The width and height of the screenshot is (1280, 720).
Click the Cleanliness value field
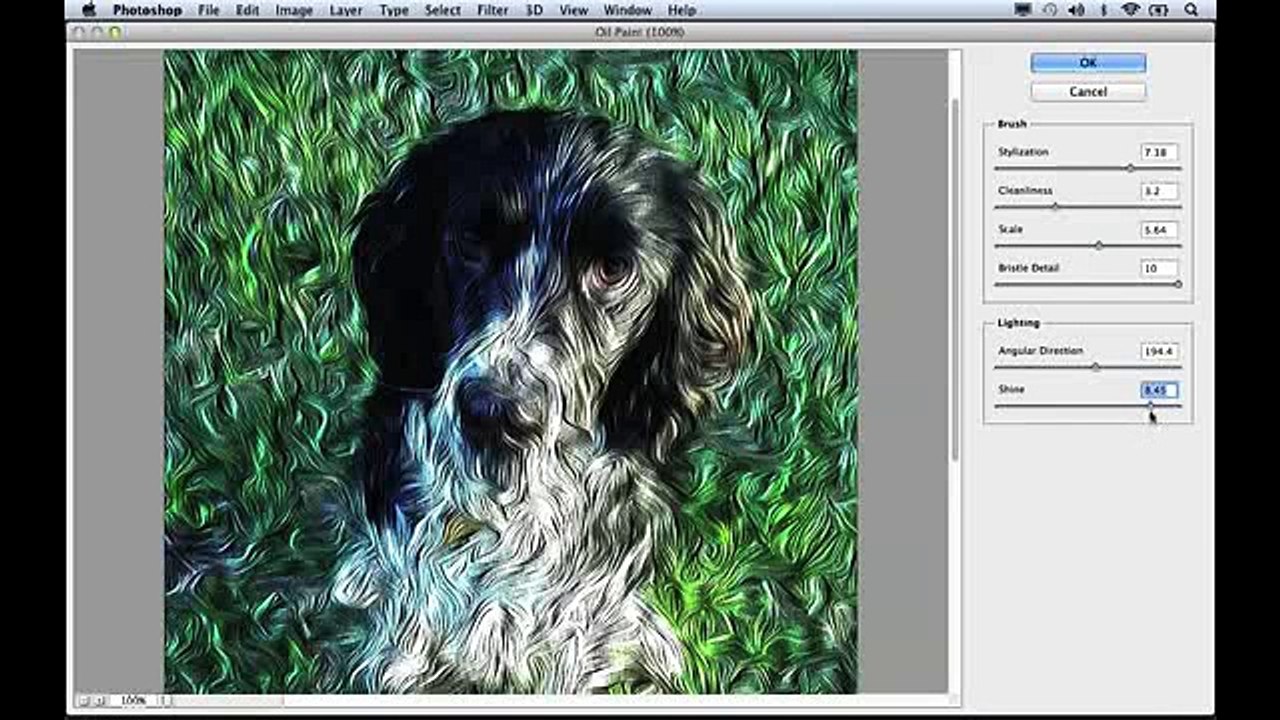[x=1159, y=191]
